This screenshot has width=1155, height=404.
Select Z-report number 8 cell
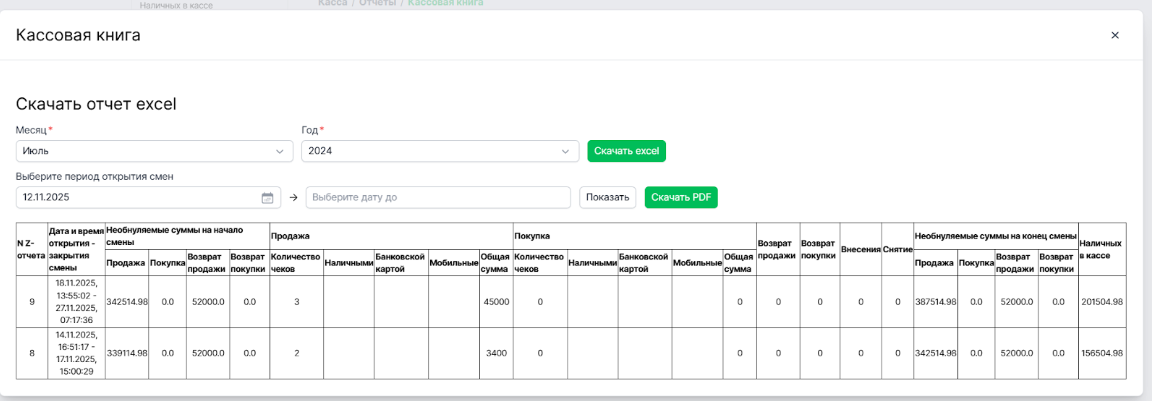click(32, 353)
